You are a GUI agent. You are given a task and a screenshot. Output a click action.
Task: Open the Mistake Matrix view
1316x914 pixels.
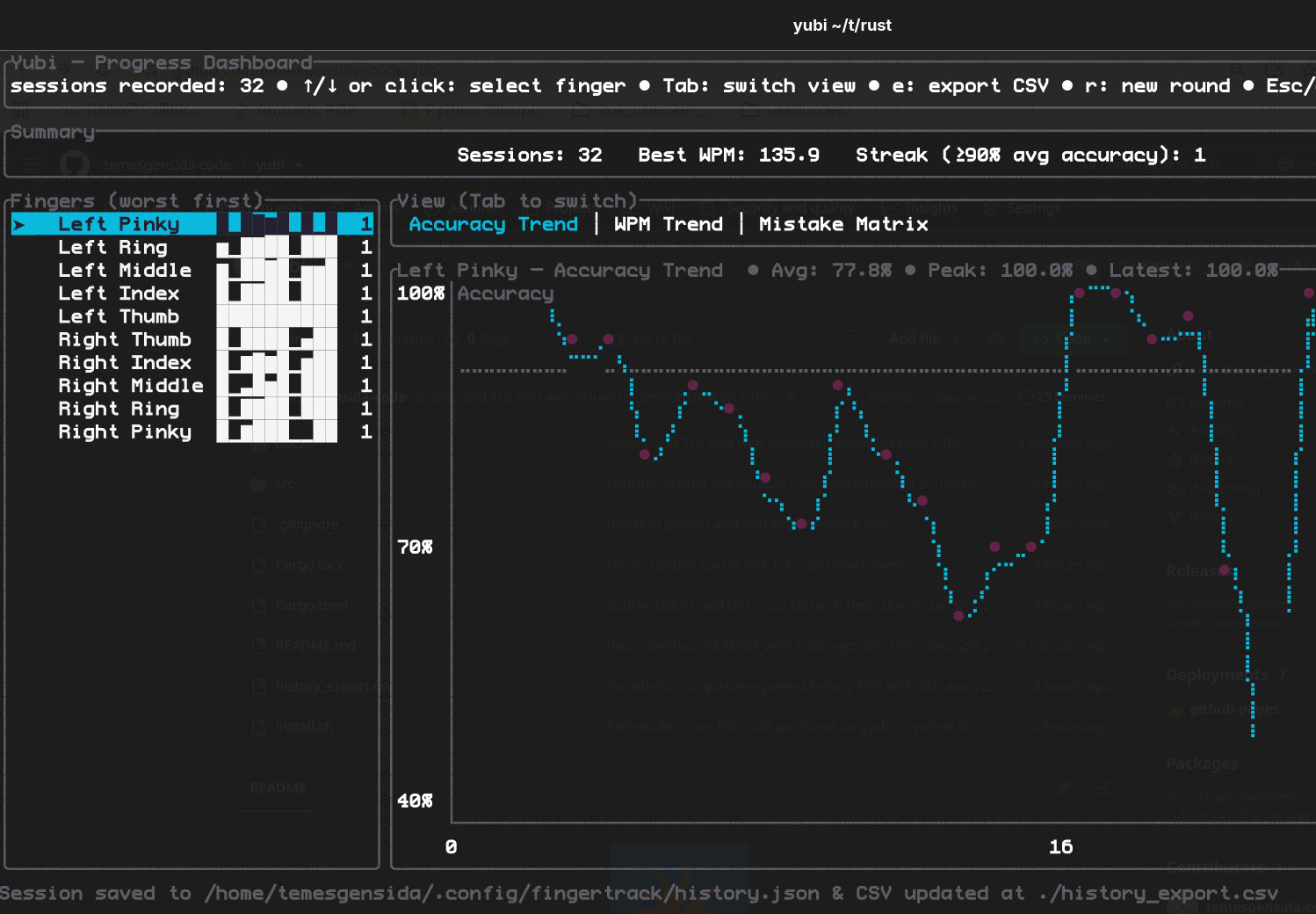[x=843, y=224]
